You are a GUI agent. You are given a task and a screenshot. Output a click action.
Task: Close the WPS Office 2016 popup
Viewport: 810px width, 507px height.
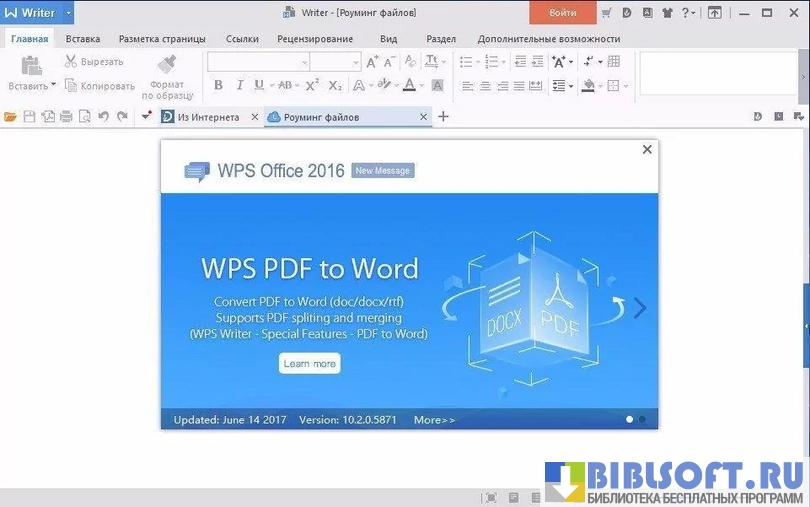[x=647, y=150]
